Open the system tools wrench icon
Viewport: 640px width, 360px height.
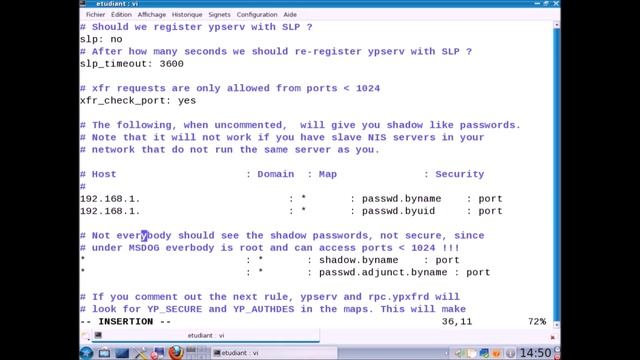coord(140,353)
